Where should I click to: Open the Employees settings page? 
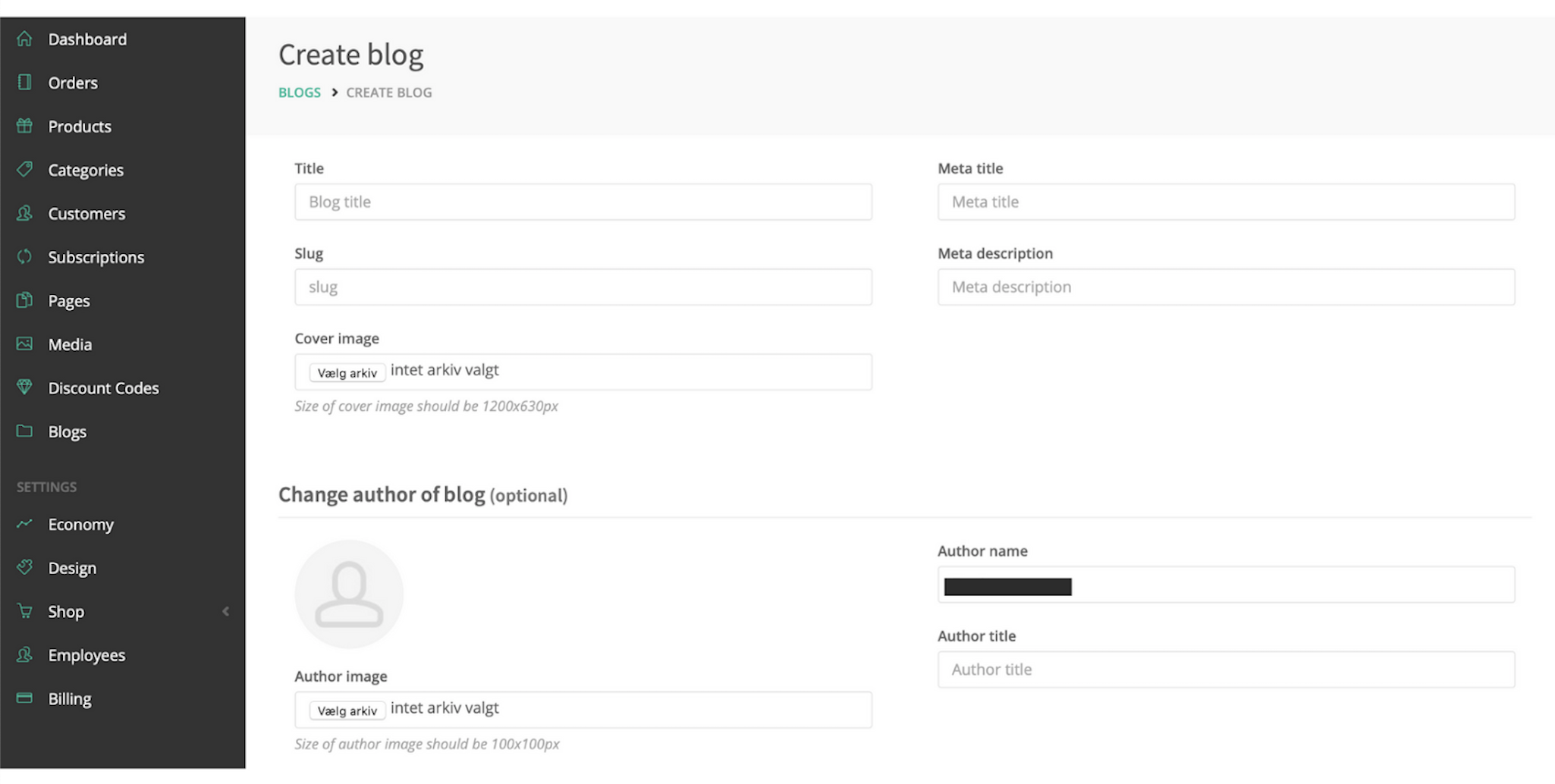coord(86,655)
